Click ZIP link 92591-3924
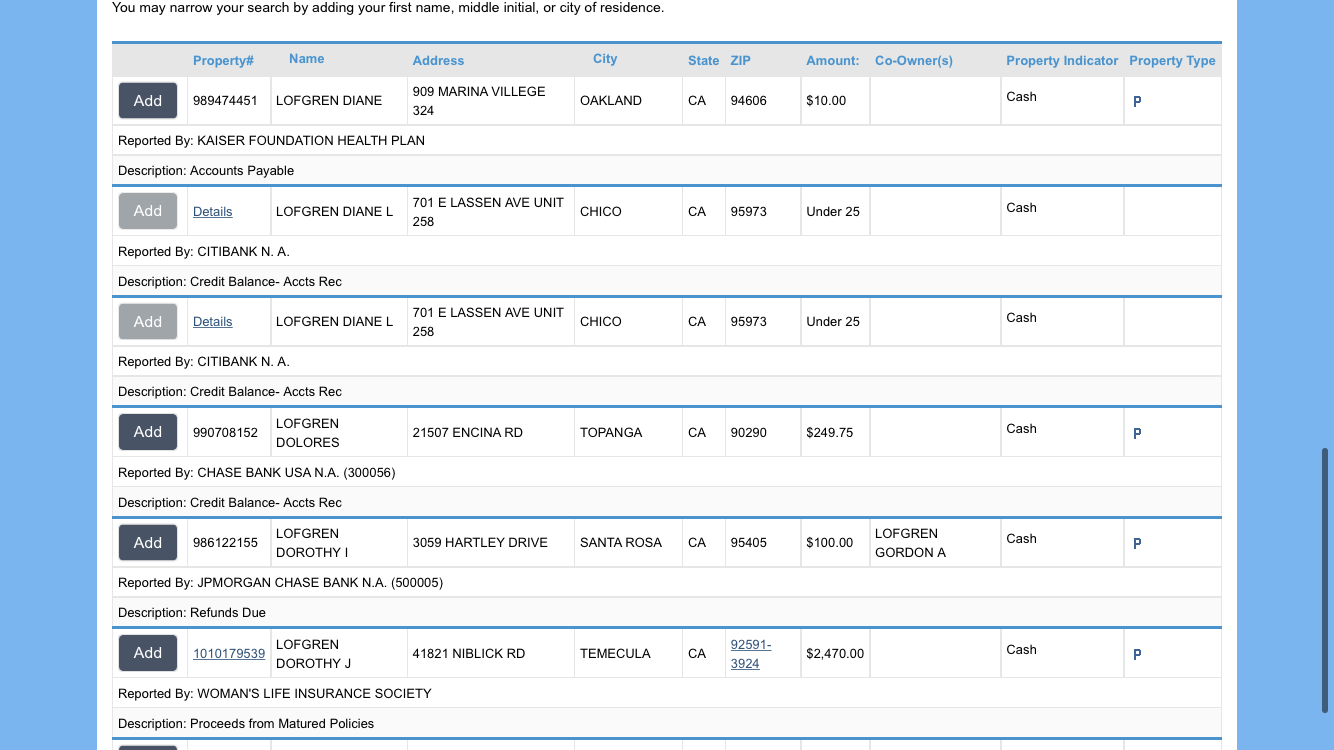Screen dimensions: 1334x750 coord(751,654)
